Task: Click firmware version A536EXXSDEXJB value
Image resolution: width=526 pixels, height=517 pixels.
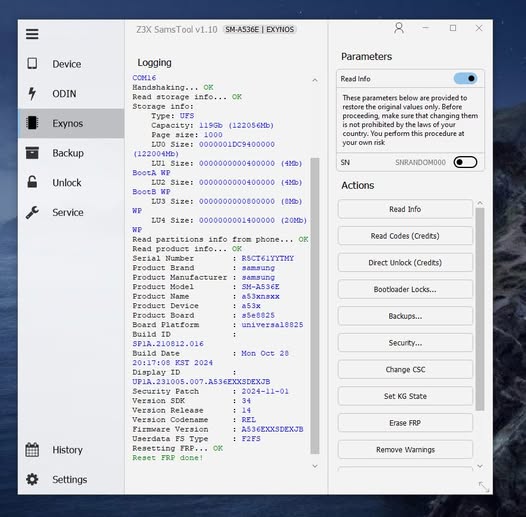Action: (272, 429)
